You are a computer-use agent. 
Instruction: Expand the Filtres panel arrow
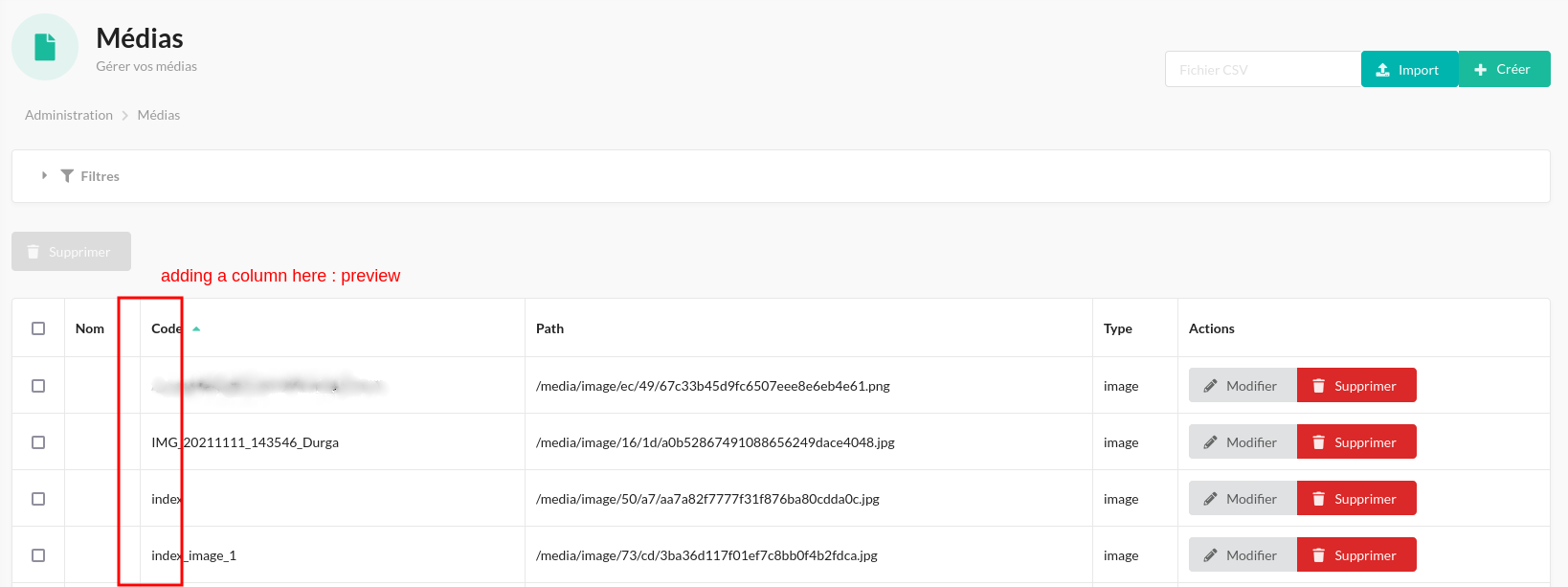click(44, 176)
